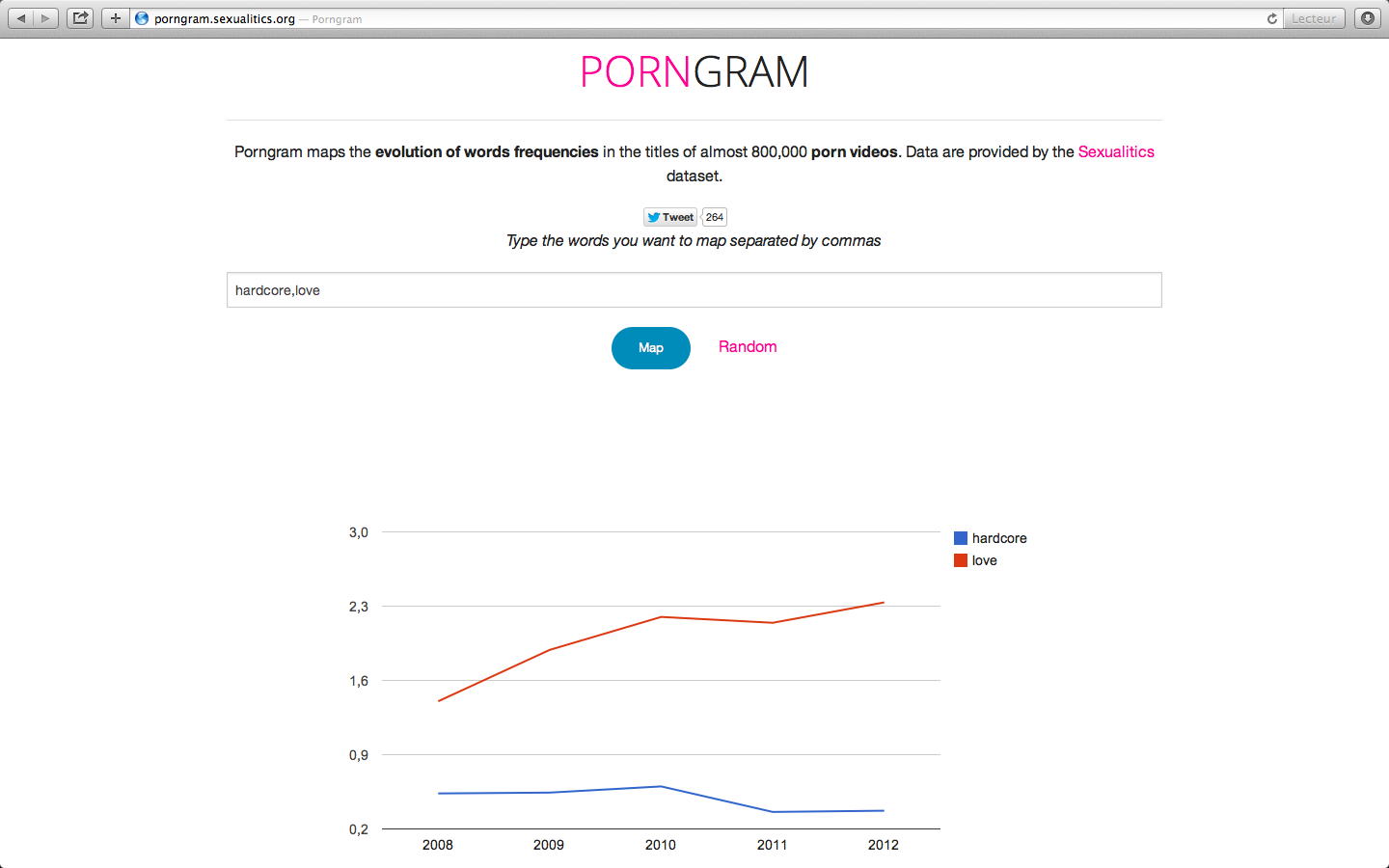Open the Sexualitics dataset link
Screen dimensions: 1389x868
1116,151
